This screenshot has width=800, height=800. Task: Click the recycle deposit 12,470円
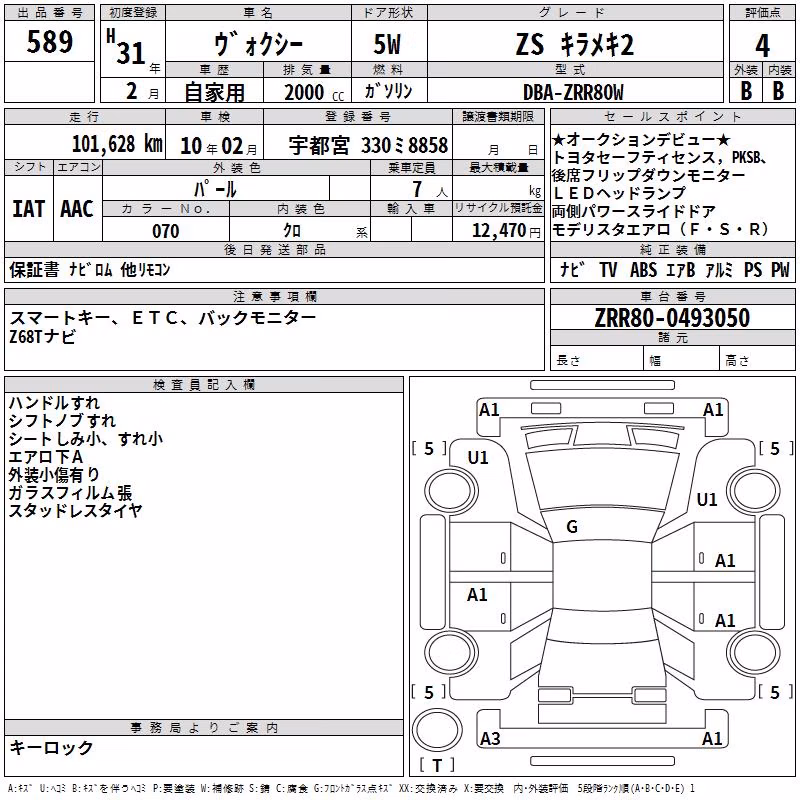coord(506,231)
